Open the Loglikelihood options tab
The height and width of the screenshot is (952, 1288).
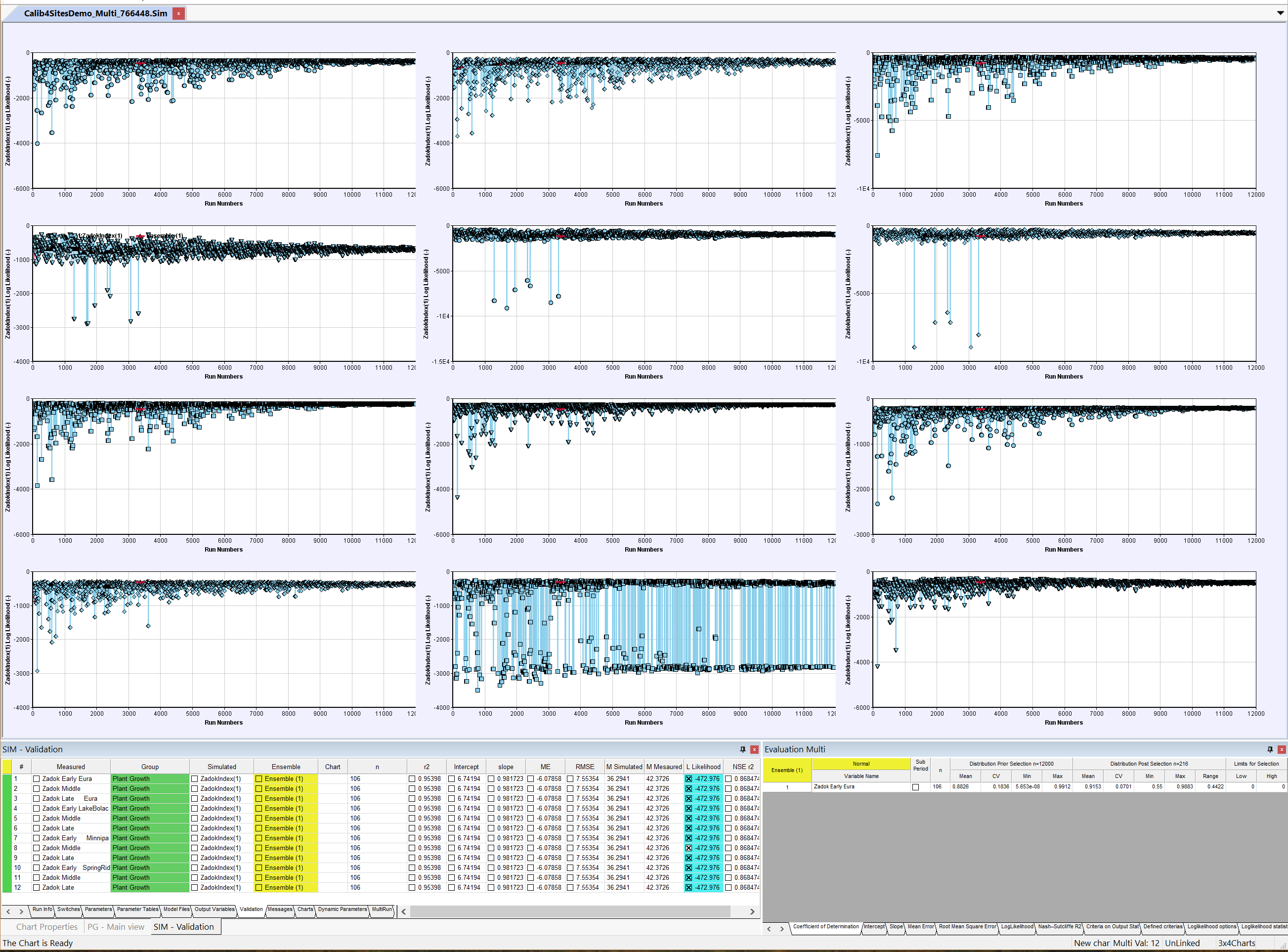pos(1211,927)
